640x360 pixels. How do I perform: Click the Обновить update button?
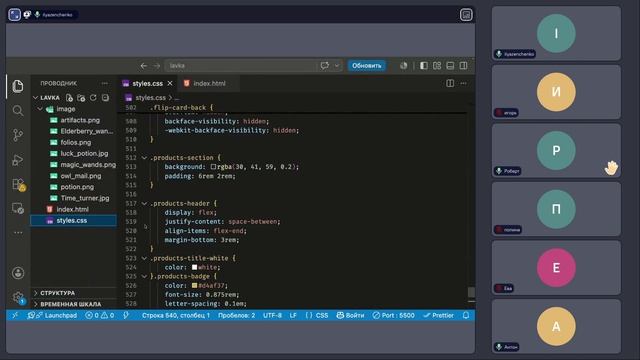(x=367, y=65)
